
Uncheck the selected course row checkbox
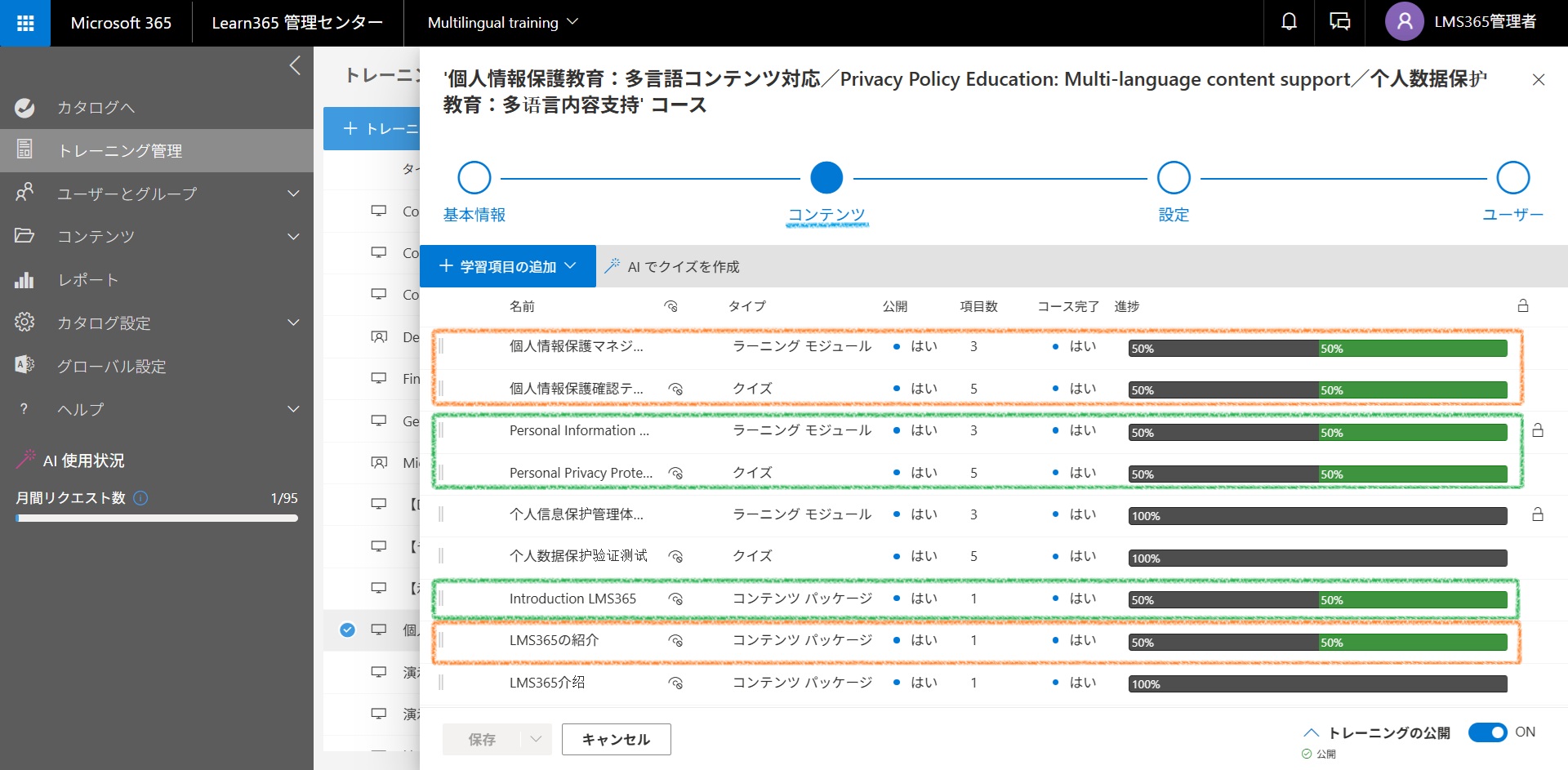pos(347,630)
